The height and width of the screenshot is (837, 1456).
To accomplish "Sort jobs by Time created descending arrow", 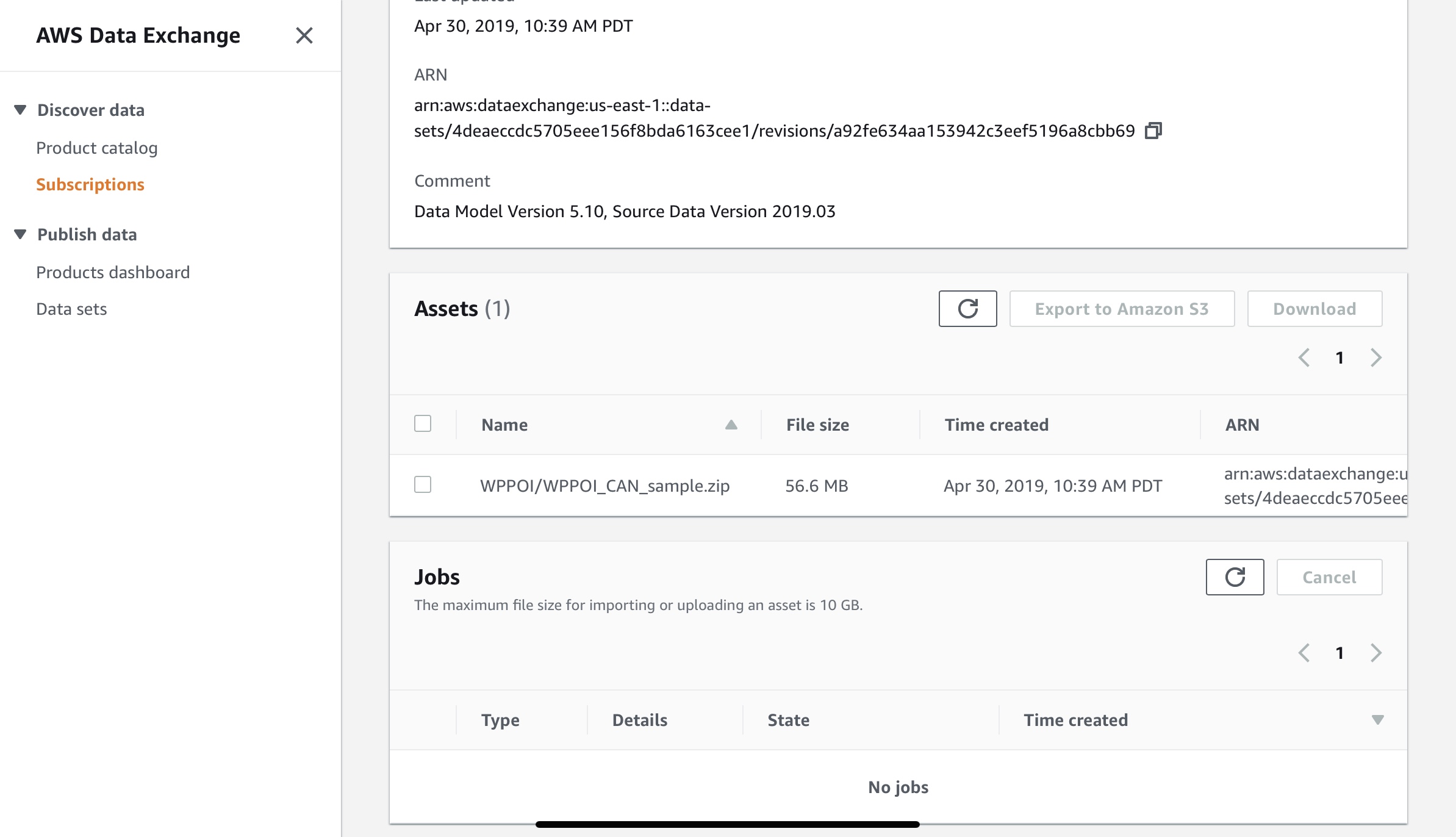I will point(1377,720).
